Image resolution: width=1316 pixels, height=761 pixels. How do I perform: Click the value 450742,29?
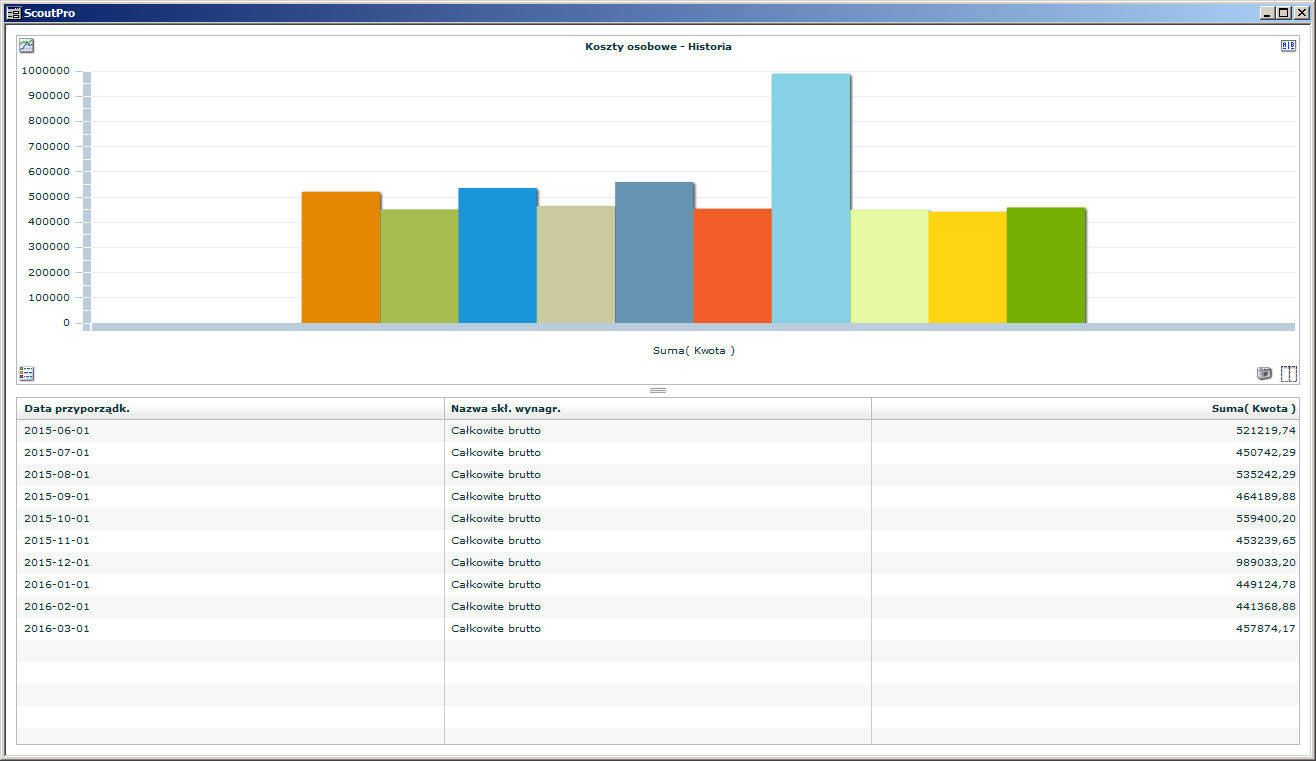pyautogui.click(x=1266, y=452)
